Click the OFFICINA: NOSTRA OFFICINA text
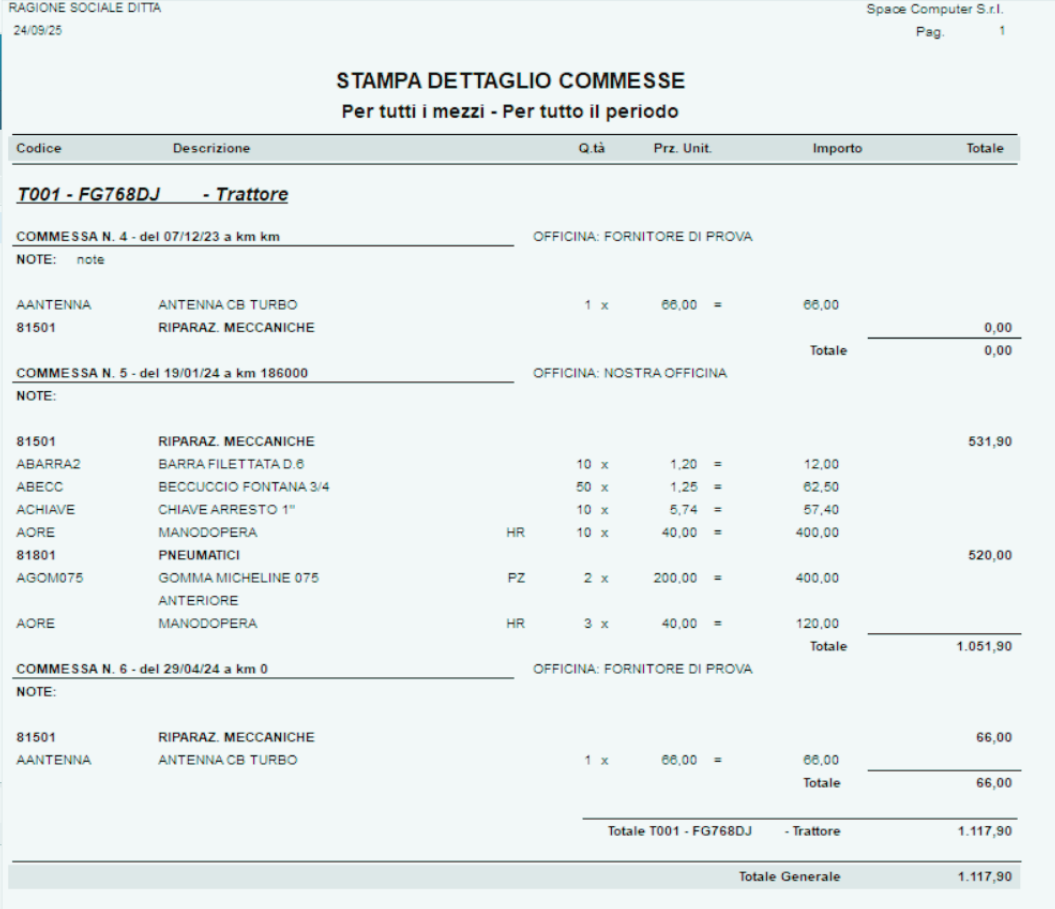The height and width of the screenshot is (909, 1055). 630,373
